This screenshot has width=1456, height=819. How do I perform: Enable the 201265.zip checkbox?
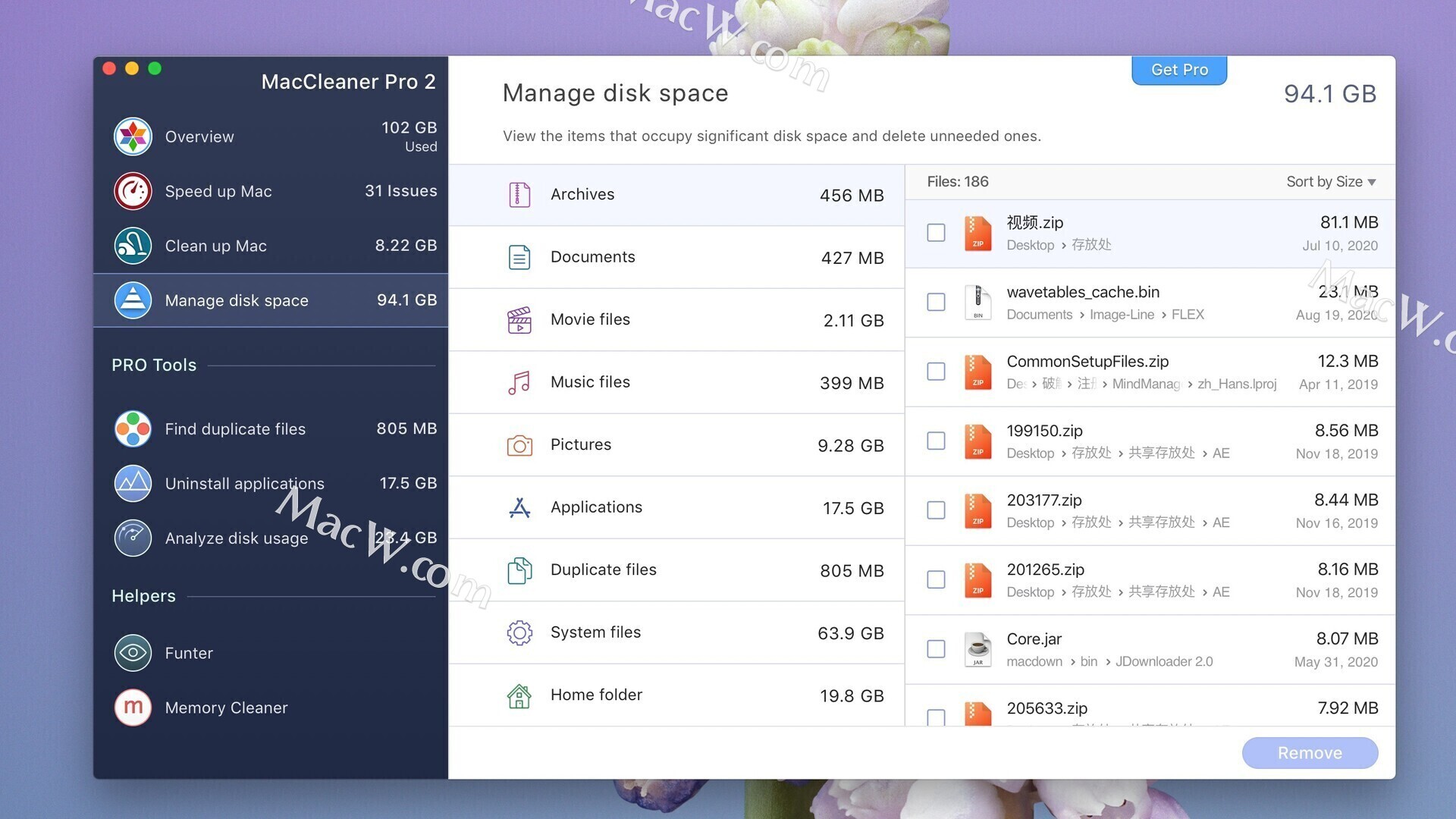coord(936,579)
